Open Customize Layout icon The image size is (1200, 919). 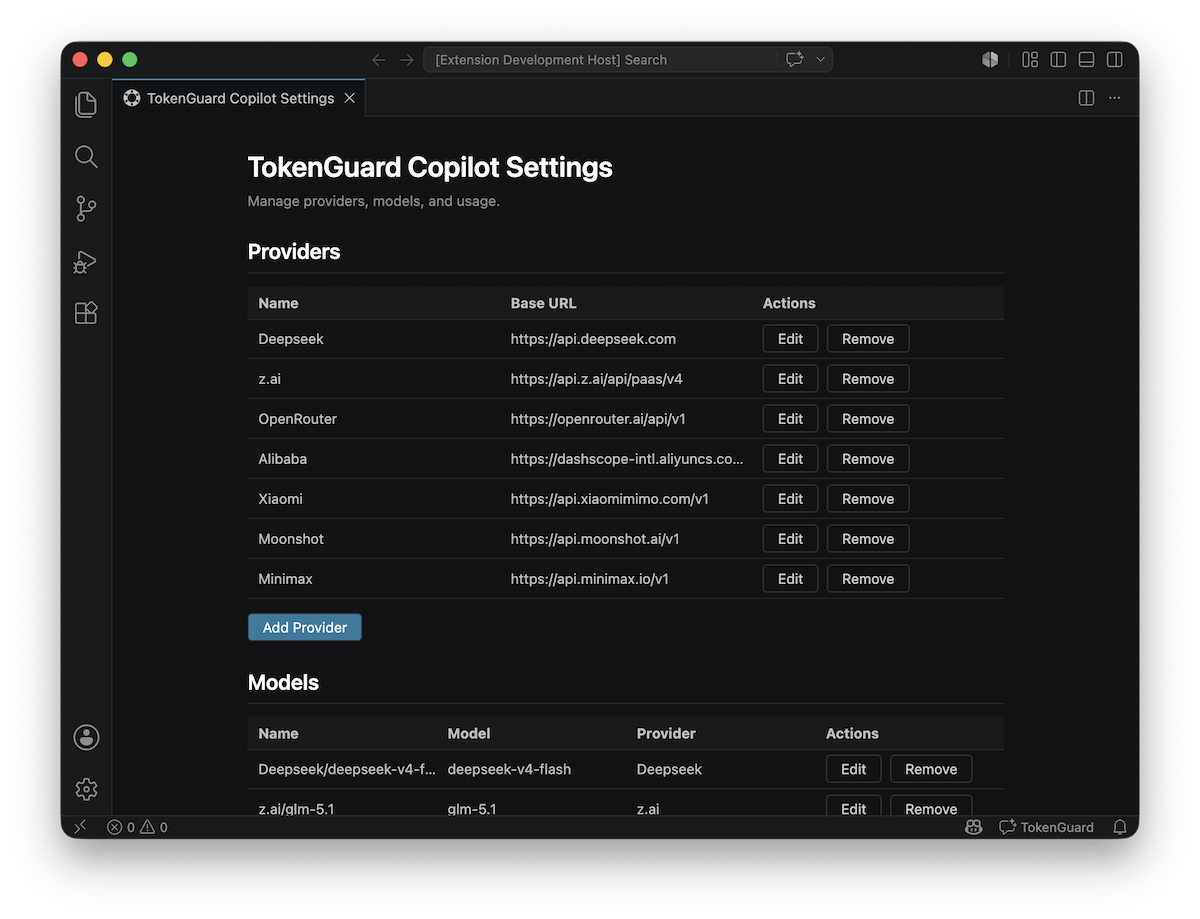(1030, 60)
